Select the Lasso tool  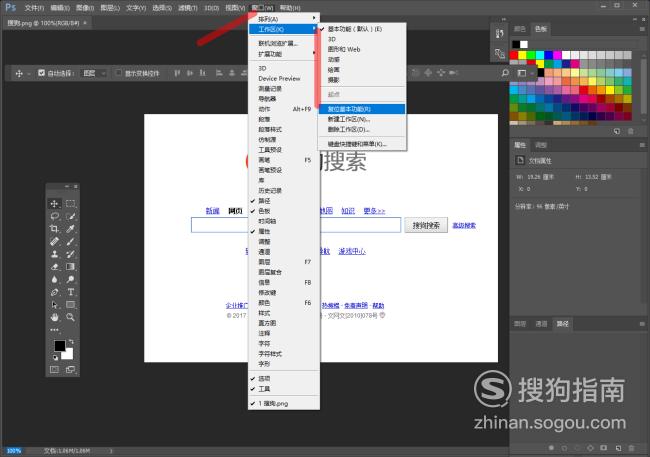pyautogui.click(x=54, y=216)
